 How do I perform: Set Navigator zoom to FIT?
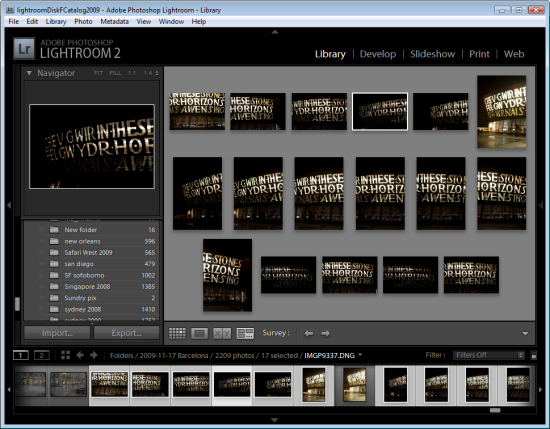pos(99,73)
